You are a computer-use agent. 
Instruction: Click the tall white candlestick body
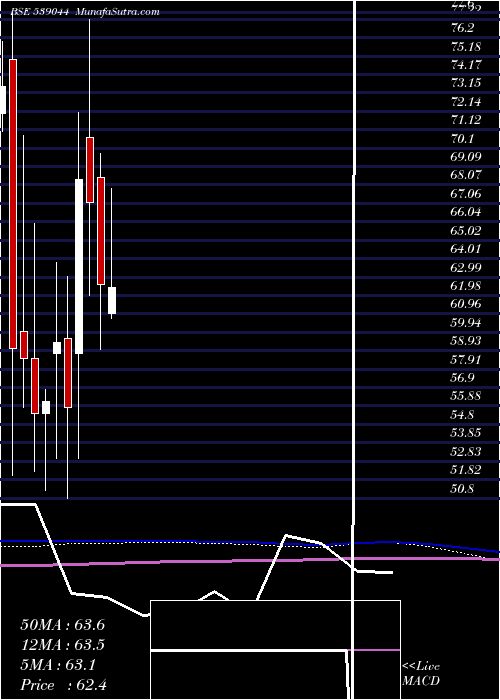pos(79,267)
